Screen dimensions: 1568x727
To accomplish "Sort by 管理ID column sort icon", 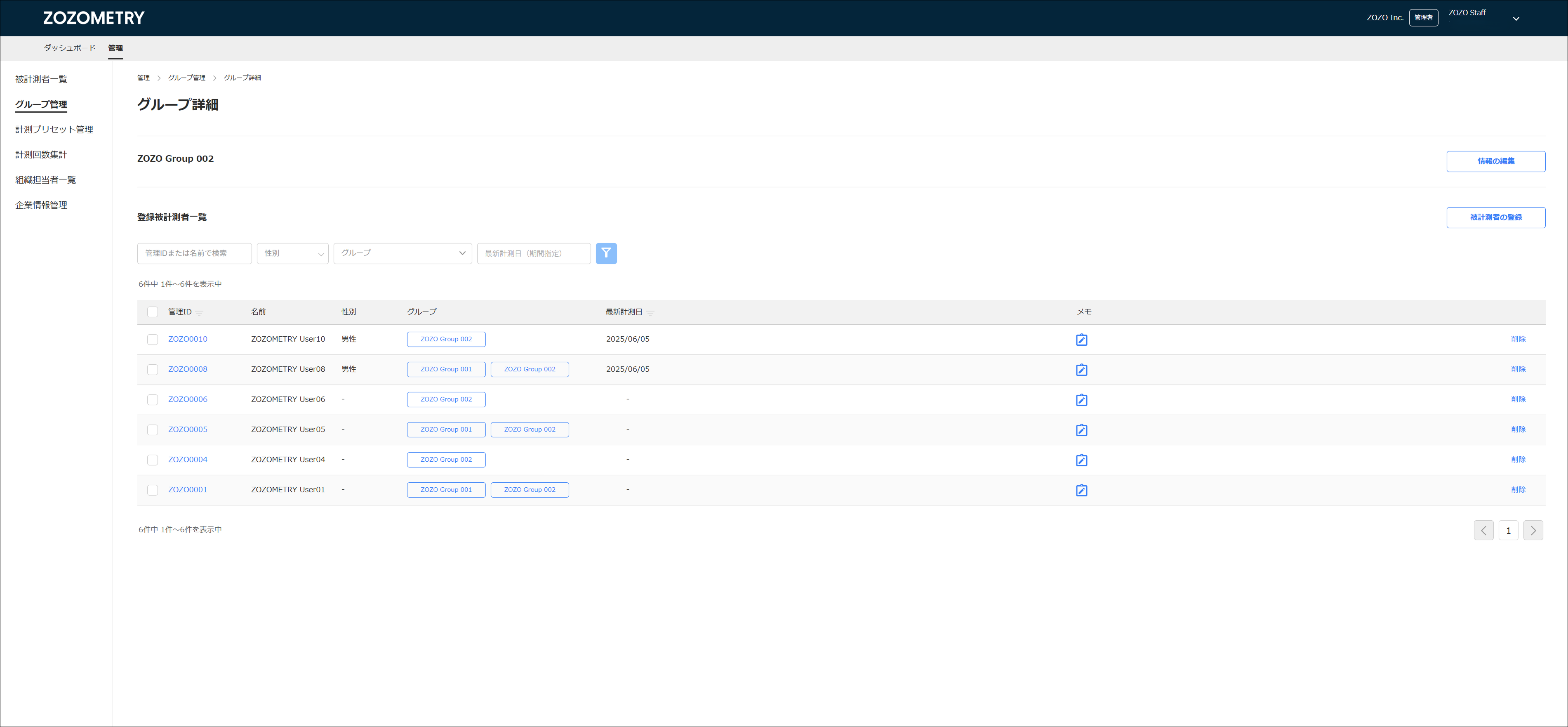I will pyautogui.click(x=200, y=312).
